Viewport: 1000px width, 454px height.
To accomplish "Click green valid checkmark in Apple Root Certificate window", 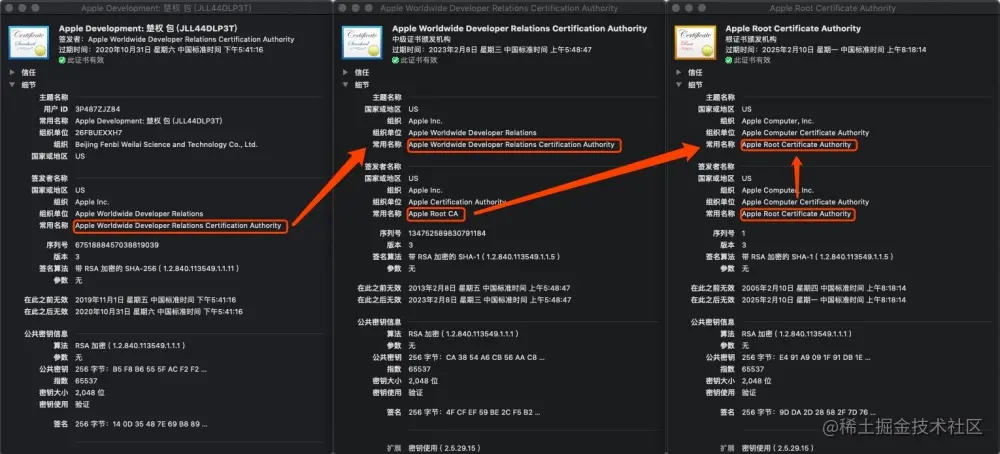I will (x=729, y=60).
